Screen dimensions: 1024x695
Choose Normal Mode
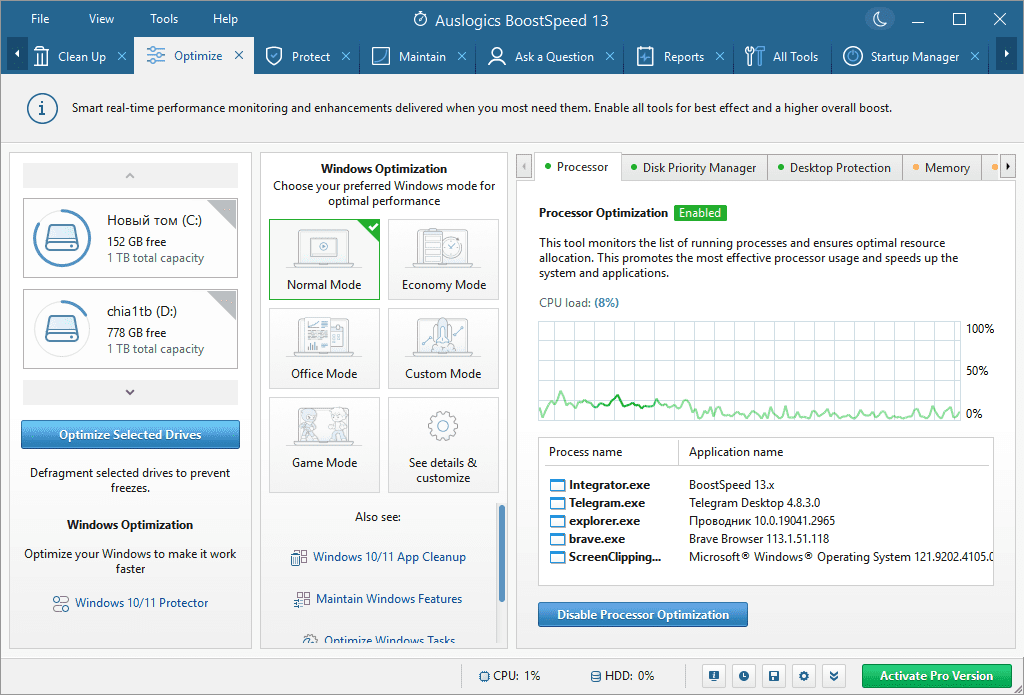(324, 259)
